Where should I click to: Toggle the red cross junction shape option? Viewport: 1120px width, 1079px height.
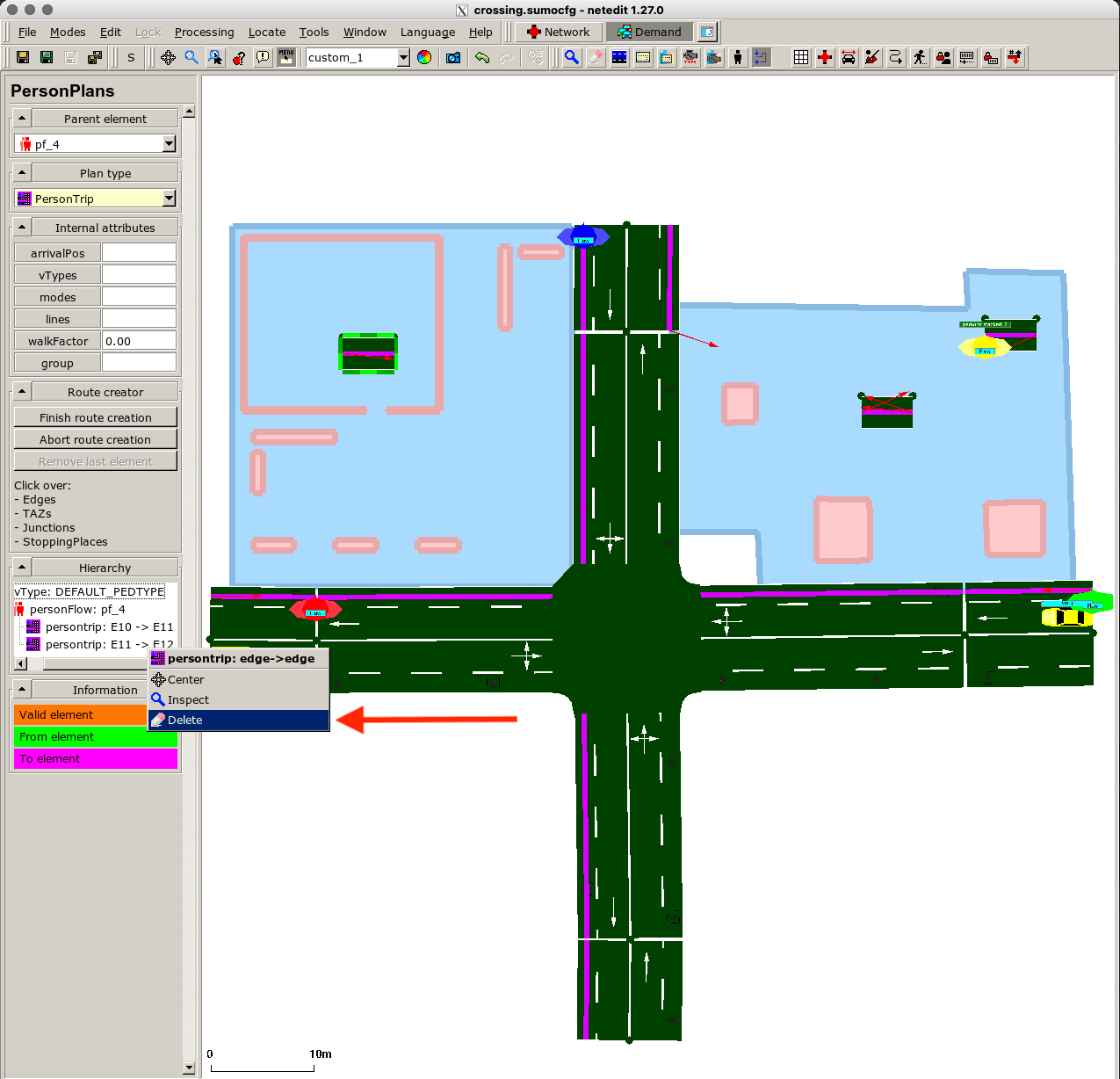tap(825, 57)
